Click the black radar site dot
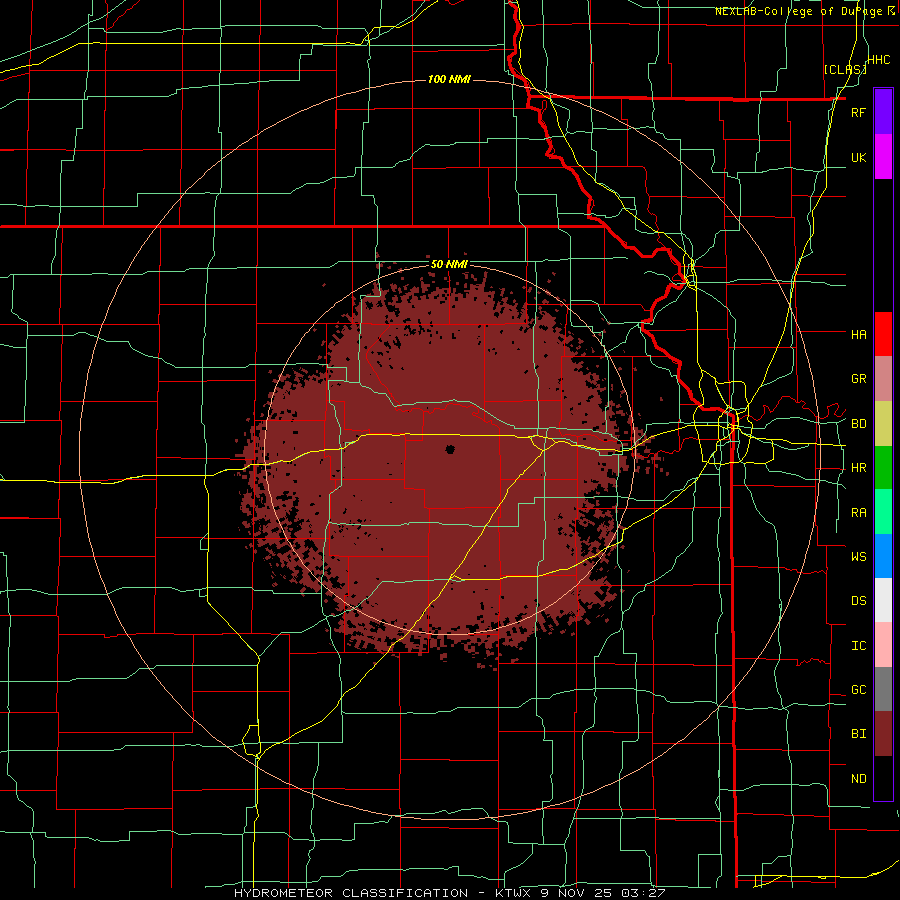Screen dimensions: 900x900 (450, 449)
